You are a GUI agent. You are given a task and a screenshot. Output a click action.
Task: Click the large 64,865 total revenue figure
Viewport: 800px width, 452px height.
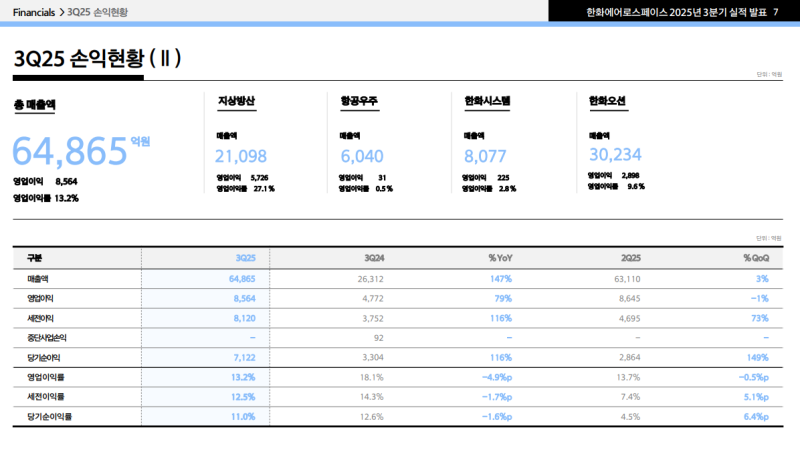(x=70, y=150)
